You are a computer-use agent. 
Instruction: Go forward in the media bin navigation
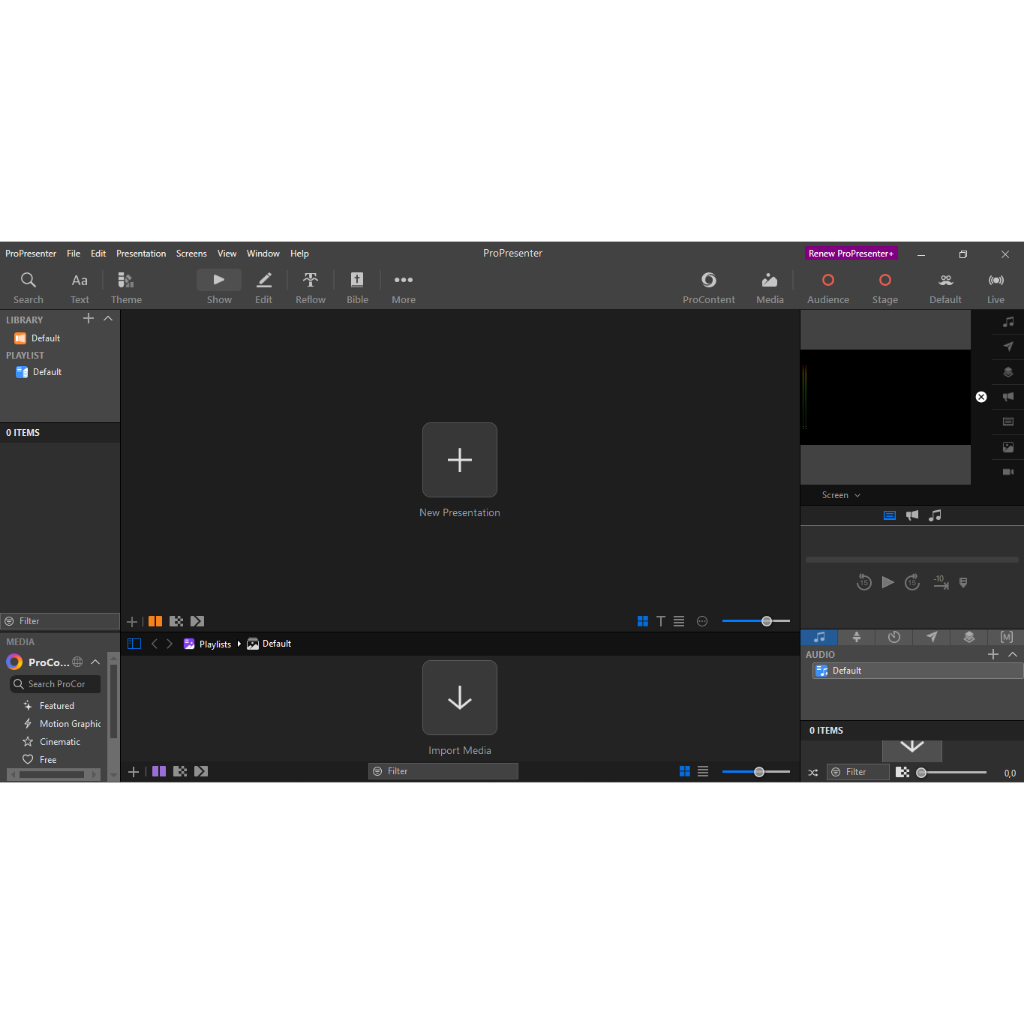pos(170,644)
